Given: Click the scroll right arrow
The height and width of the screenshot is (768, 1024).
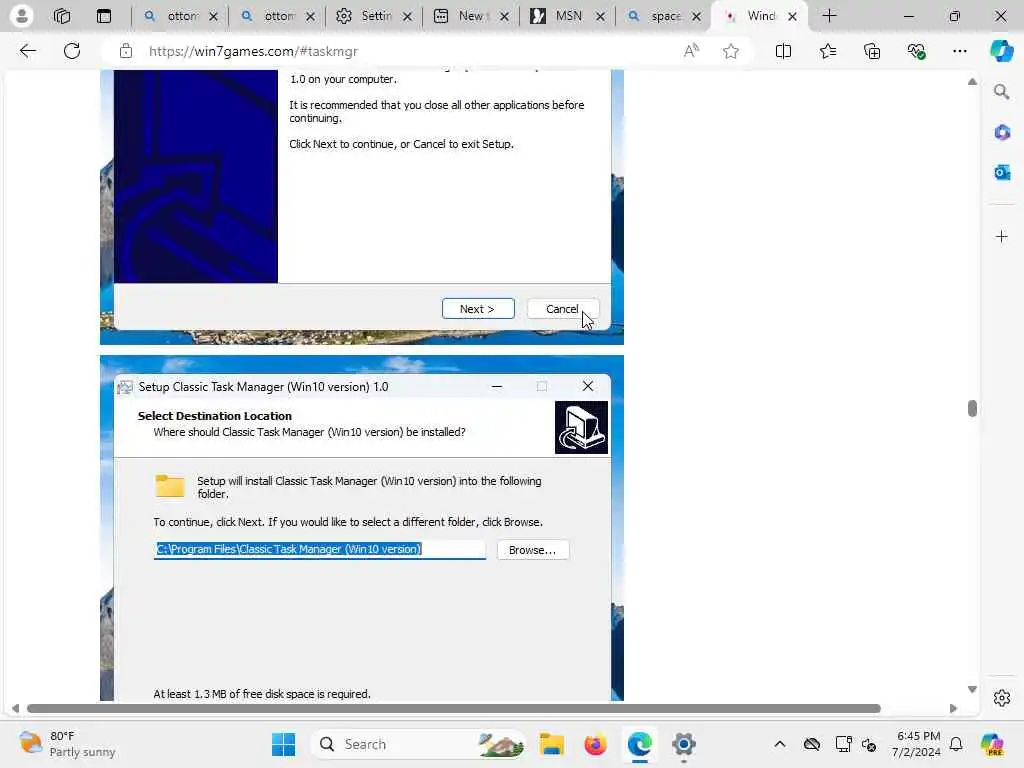Looking at the screenshot, I should tap(953, 709).
